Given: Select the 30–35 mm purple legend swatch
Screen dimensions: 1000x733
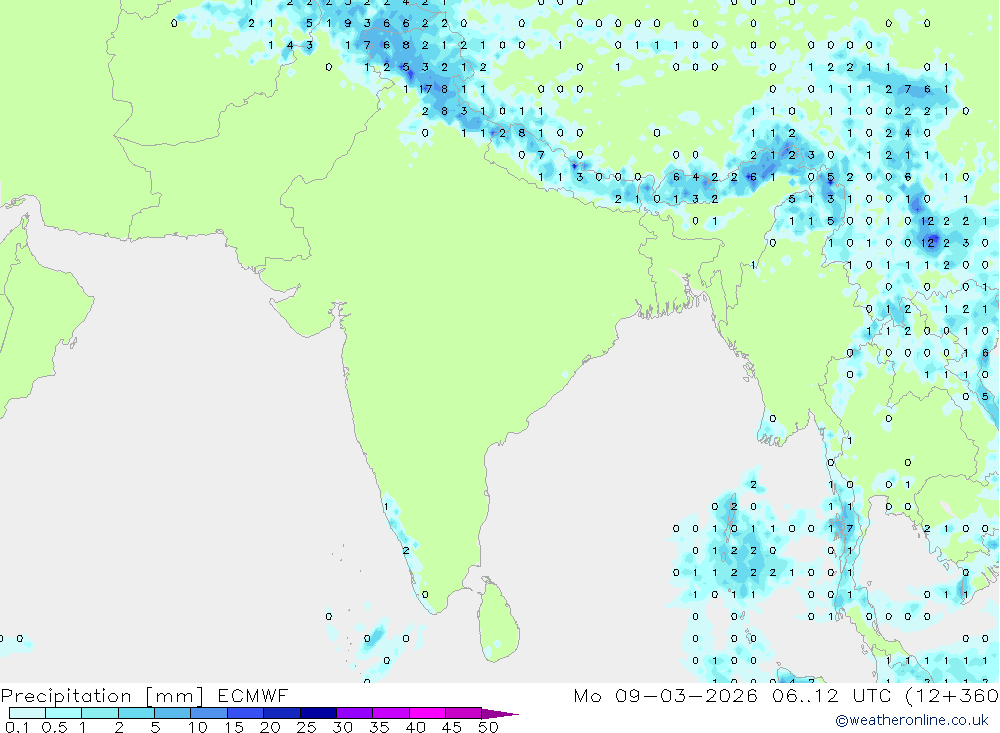Looking at the screenshot, I should [x=354, y=713].
